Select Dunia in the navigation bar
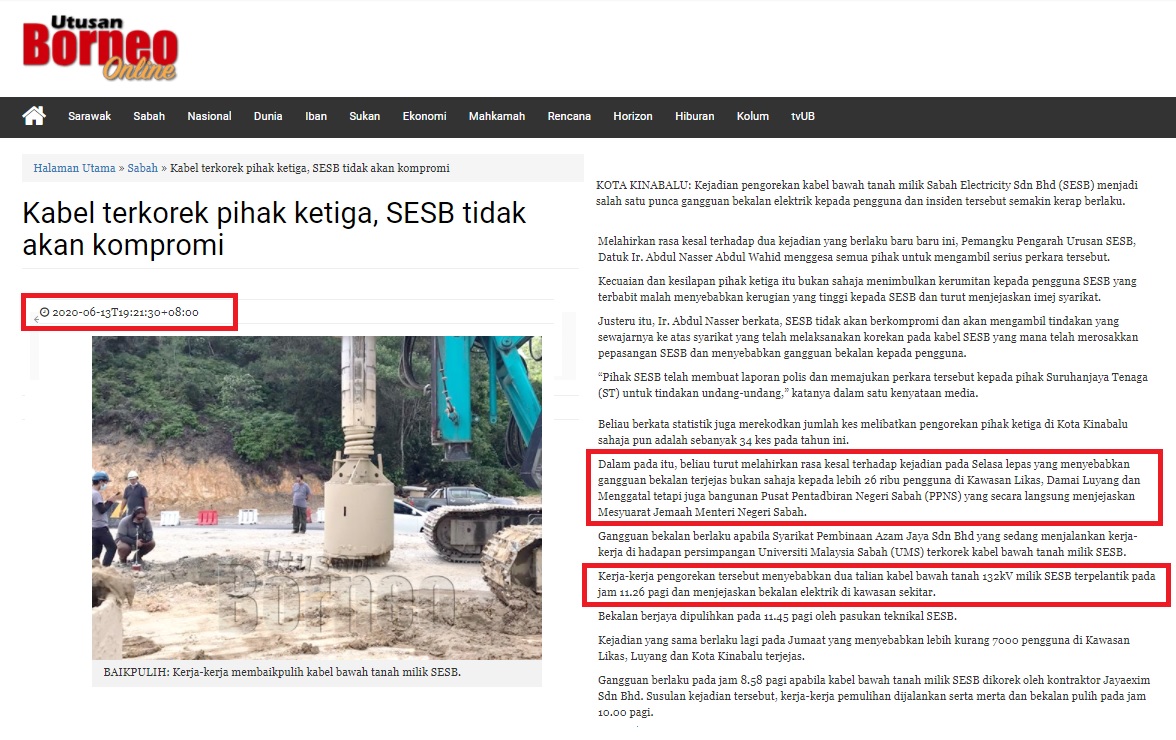Image resolution: width=1176 pixels, height=740 pixels. [x=268, y=116]
